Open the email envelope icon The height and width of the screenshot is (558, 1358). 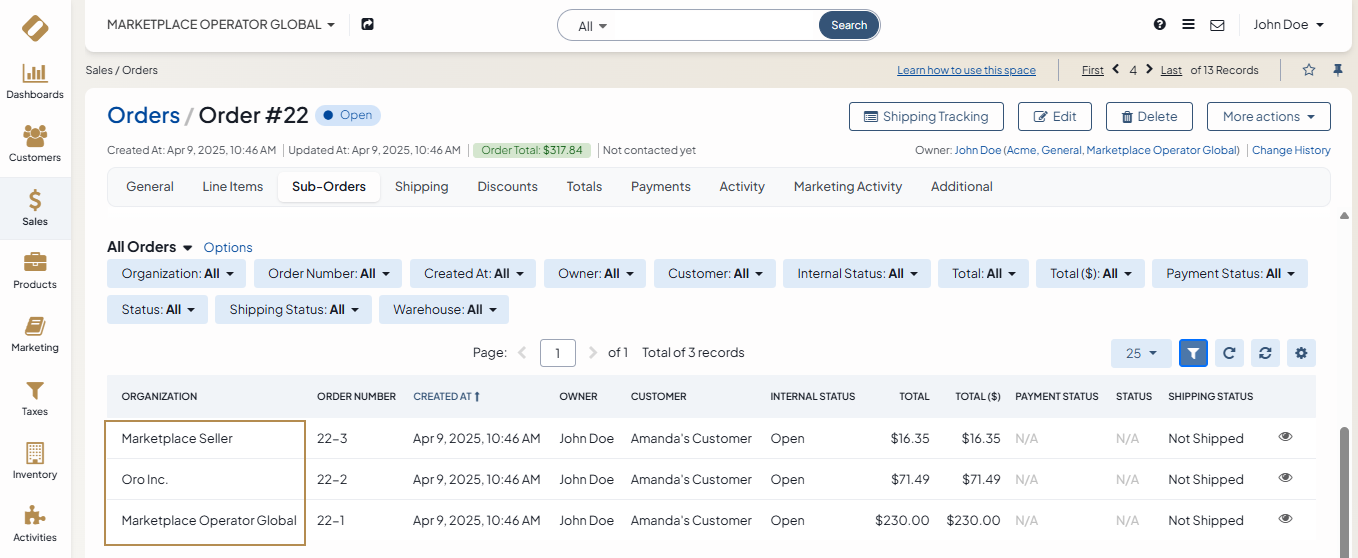pyautogui.click(x=1217, y=25)
